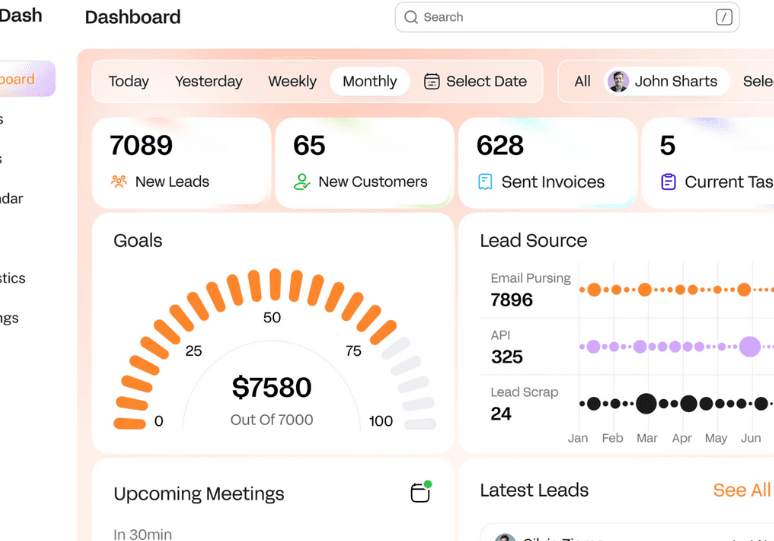Click the calendar icon beside Select Date

pos(432,82)
